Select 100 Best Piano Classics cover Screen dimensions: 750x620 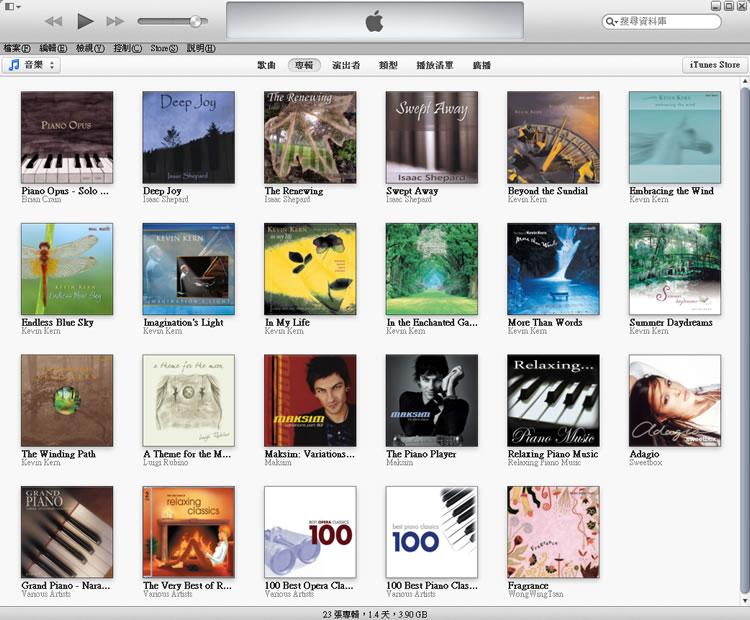(x=432, y=532)
